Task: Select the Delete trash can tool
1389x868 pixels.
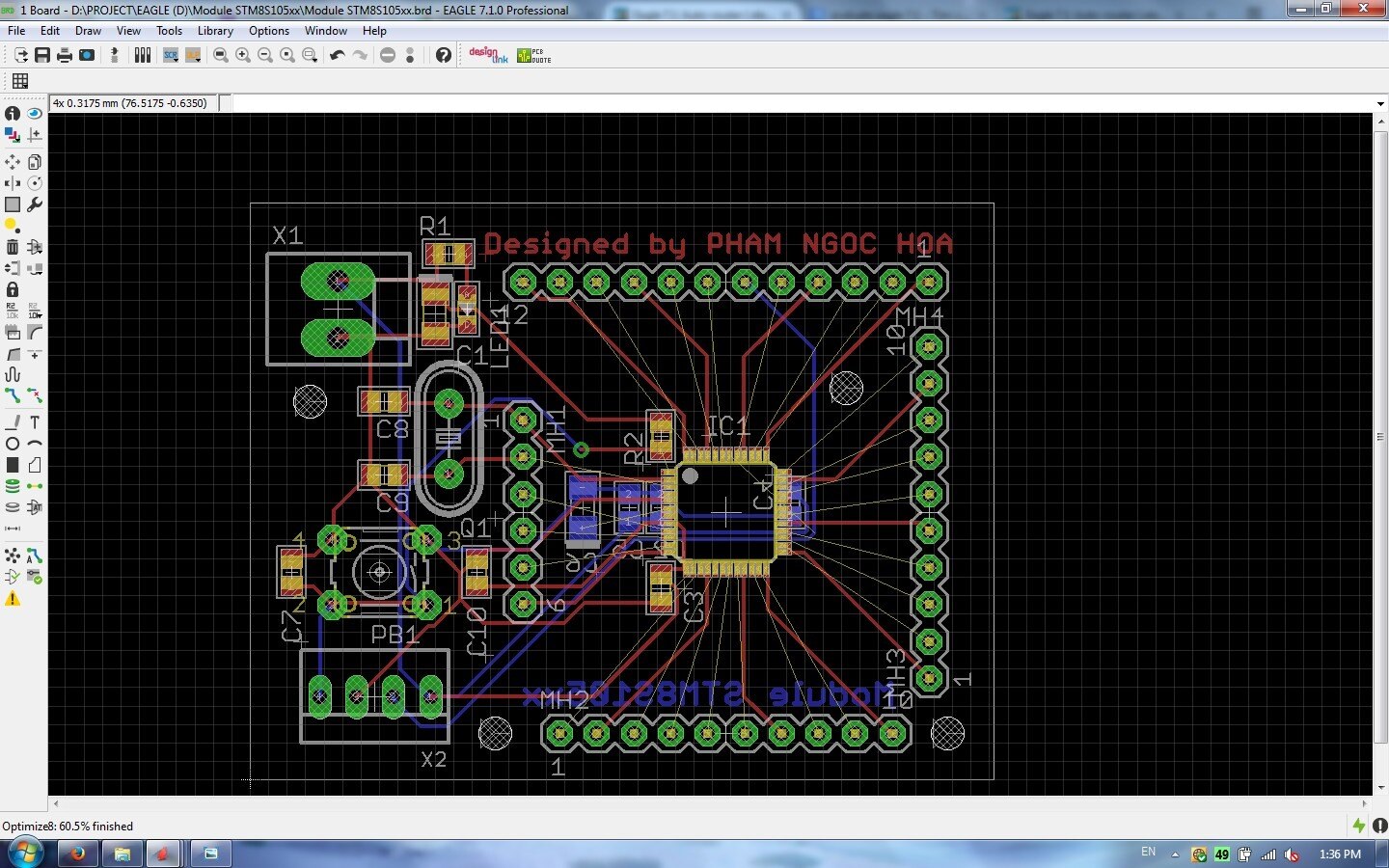Action: 13,247
